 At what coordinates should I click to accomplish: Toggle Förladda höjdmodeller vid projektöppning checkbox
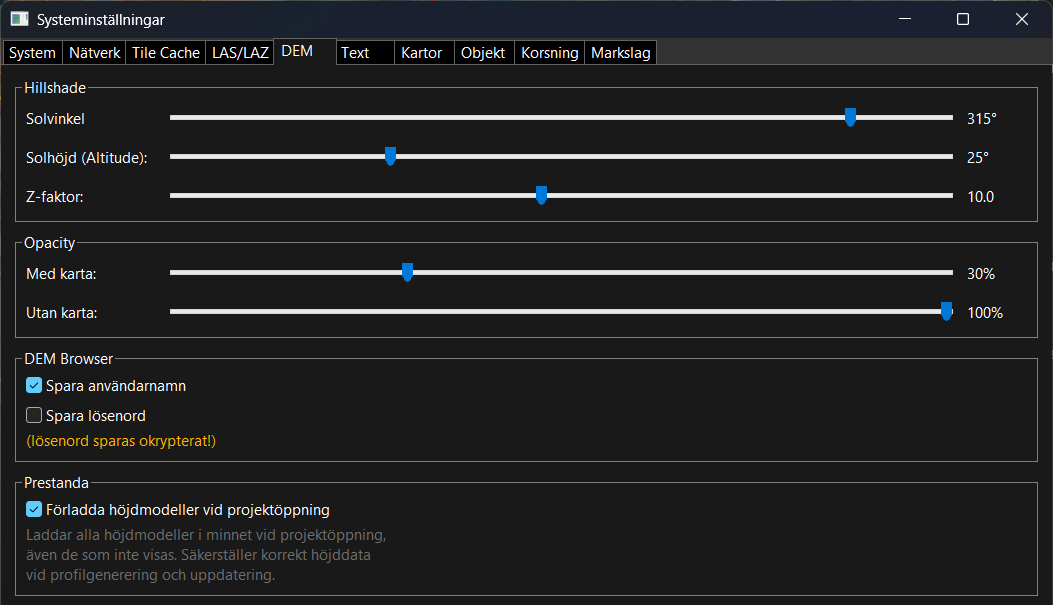(x=34, y=509)
